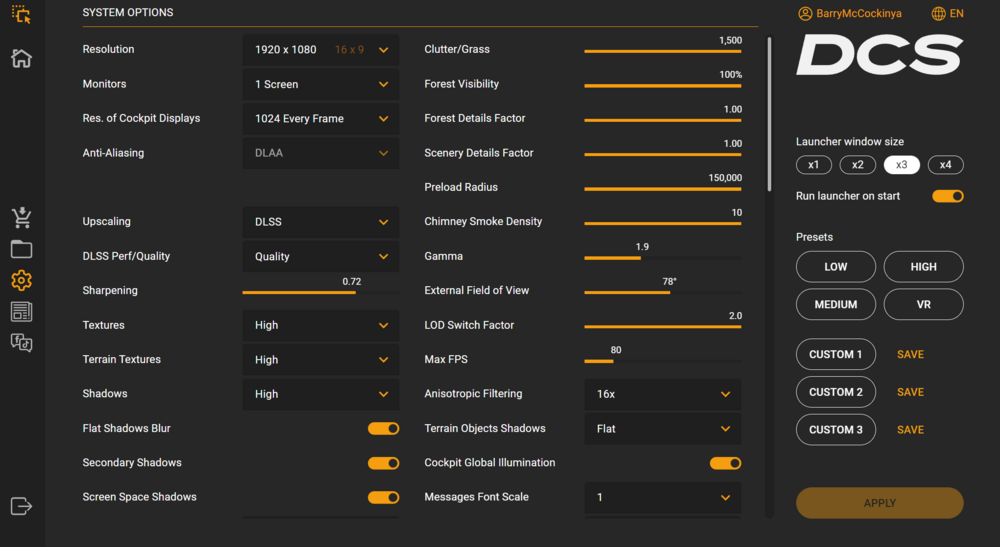Disable the Flat Shadows Blur toggle

pos(383,428)
